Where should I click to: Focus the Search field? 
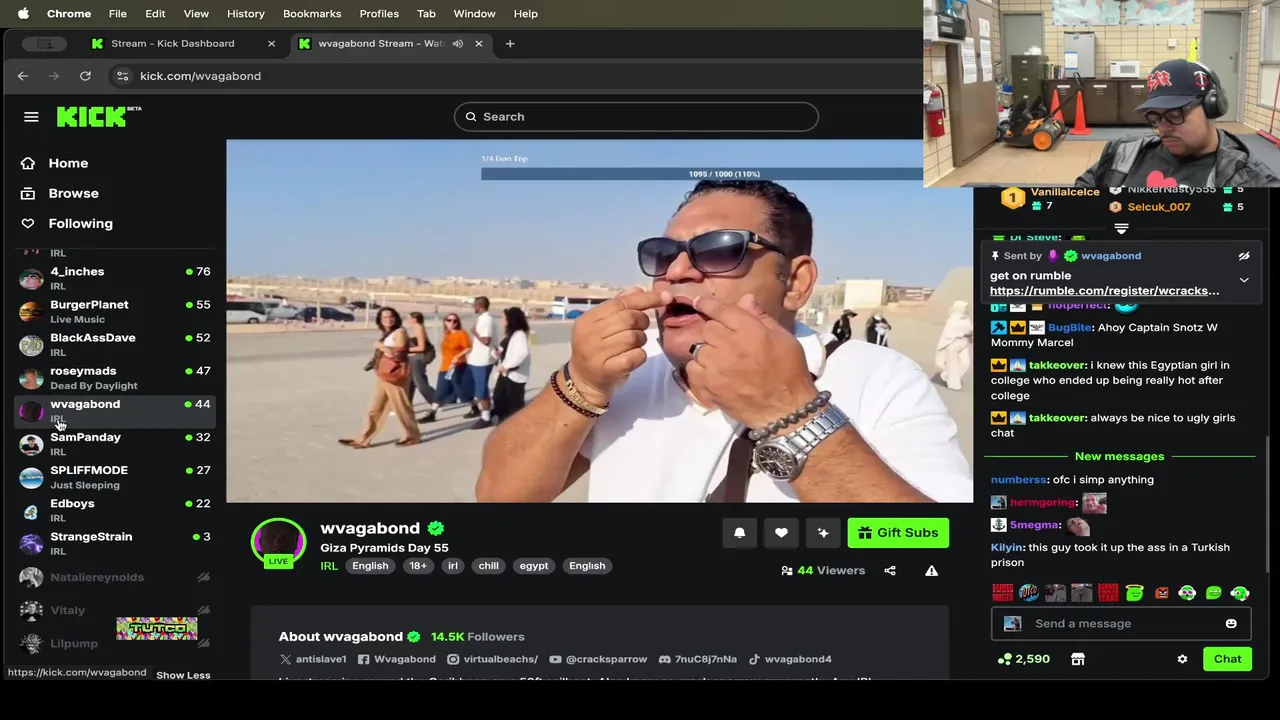636,117
